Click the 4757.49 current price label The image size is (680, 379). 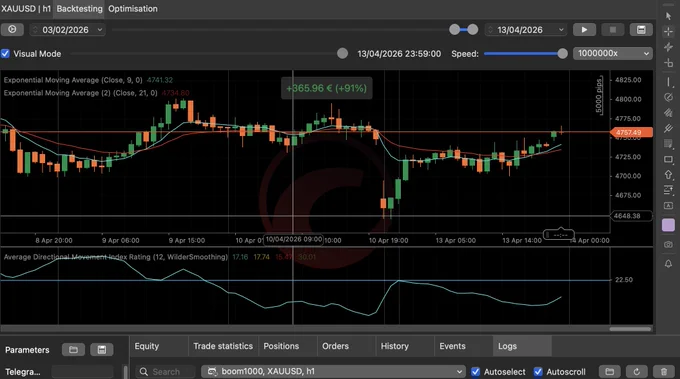tap(631, 132)
